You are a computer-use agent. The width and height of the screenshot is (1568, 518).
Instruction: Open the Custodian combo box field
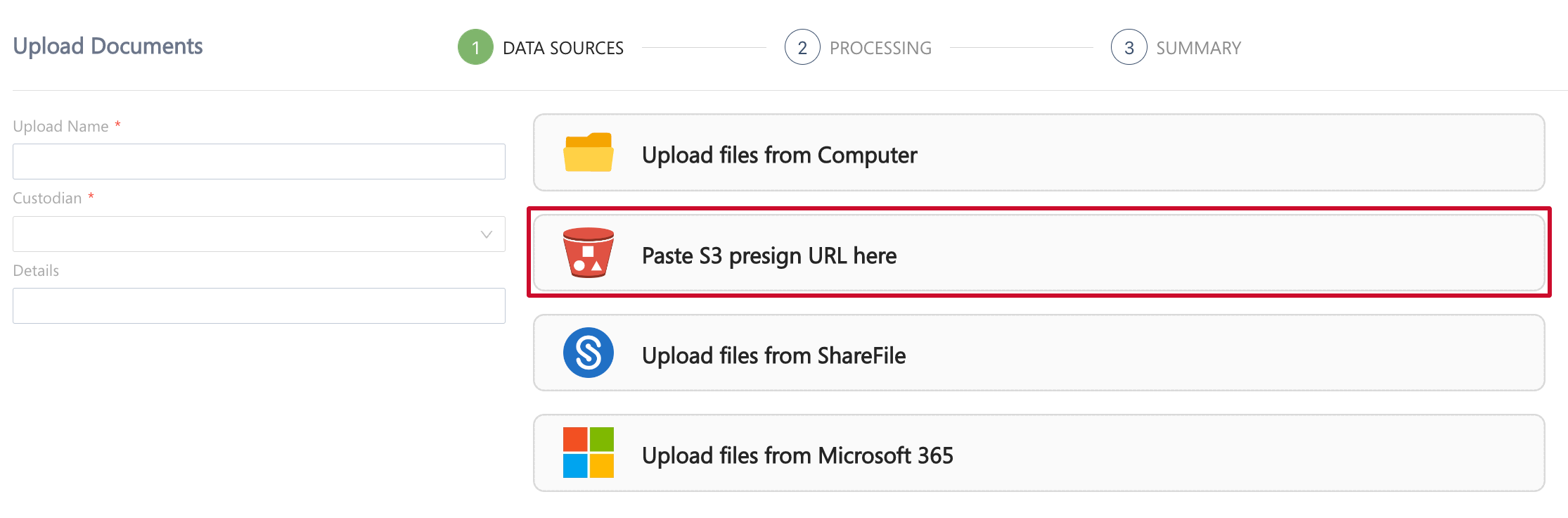point(246,234)
